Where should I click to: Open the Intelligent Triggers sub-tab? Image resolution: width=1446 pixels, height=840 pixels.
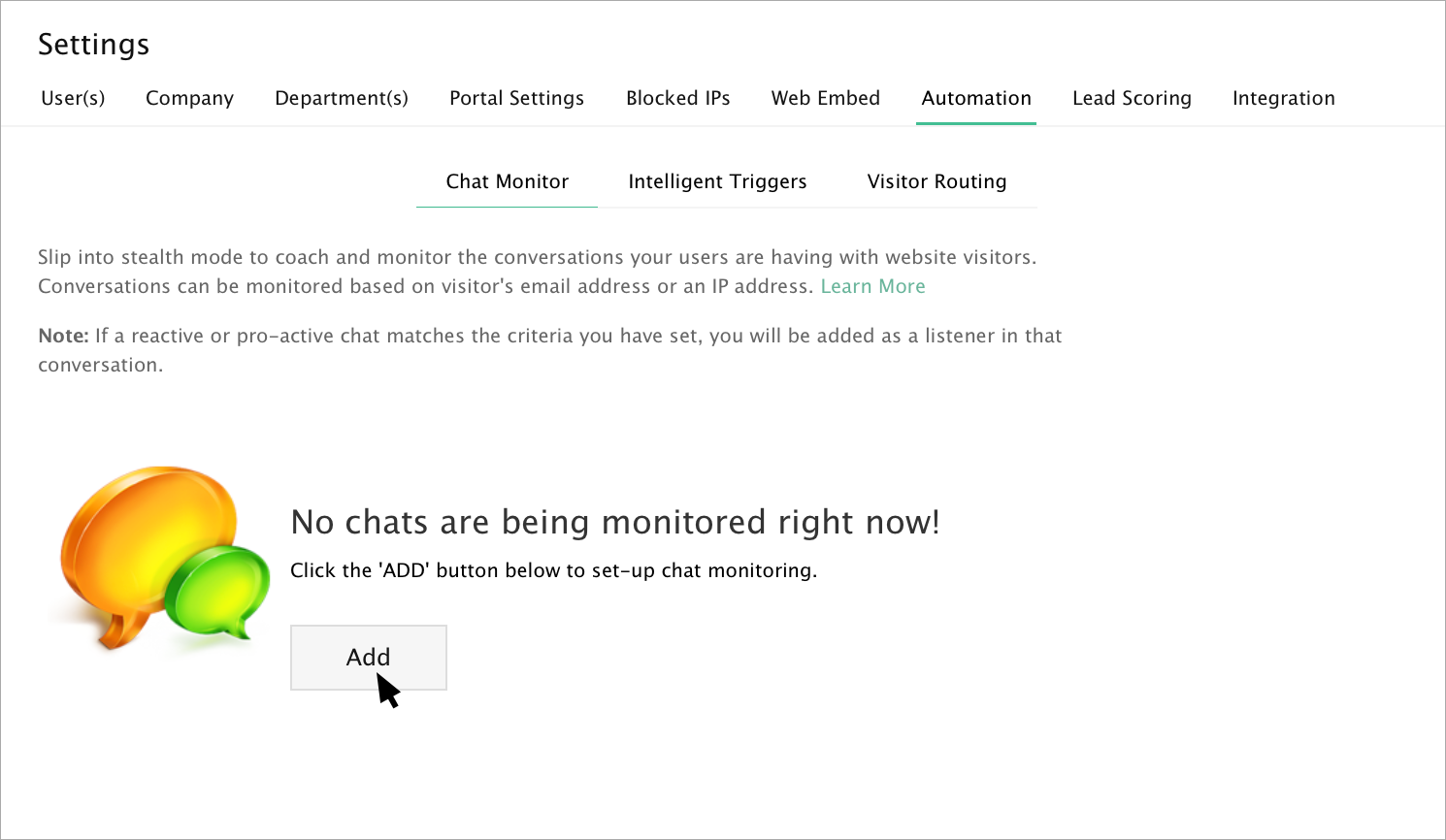point(717,181)
